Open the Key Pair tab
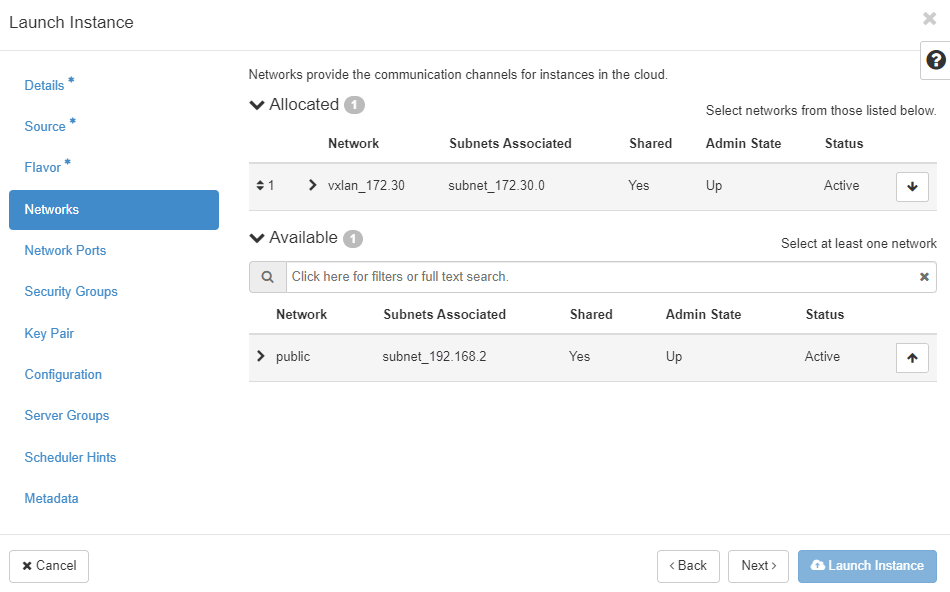 (49, 334)
